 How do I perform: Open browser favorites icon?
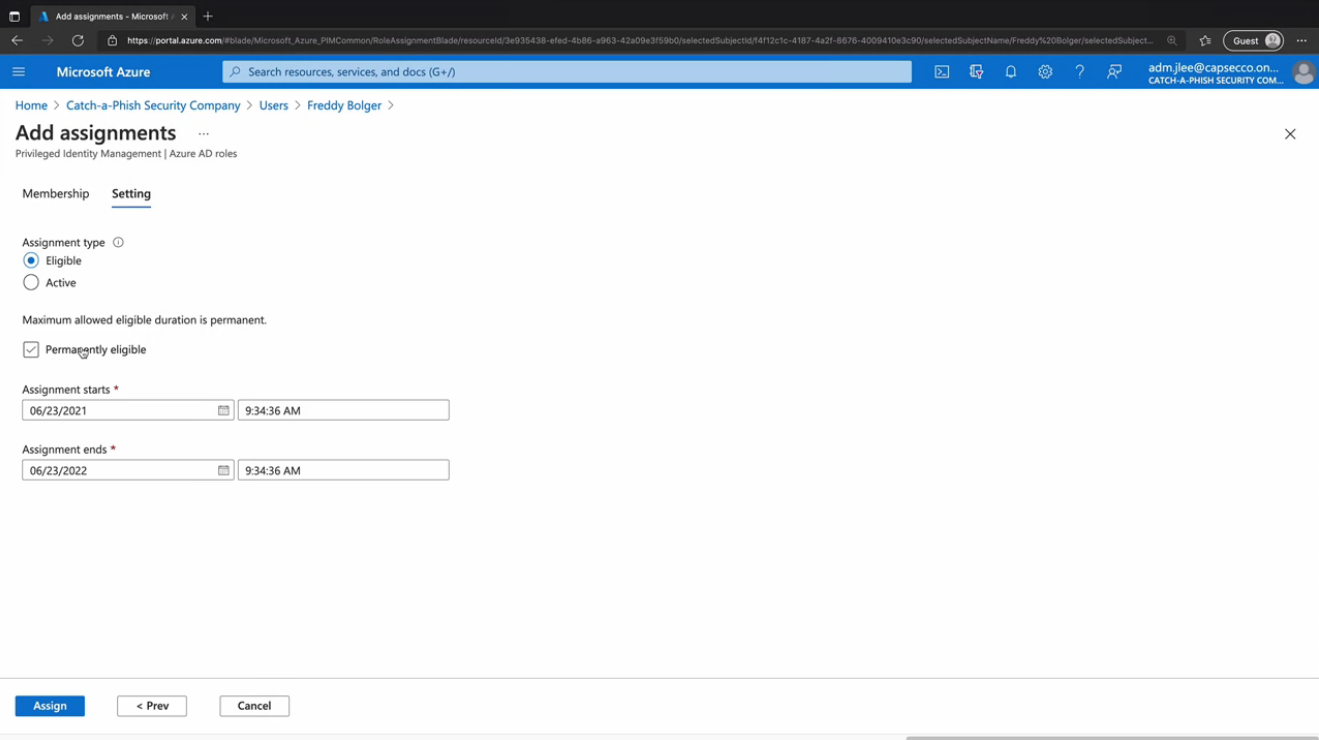point(1205,41)
